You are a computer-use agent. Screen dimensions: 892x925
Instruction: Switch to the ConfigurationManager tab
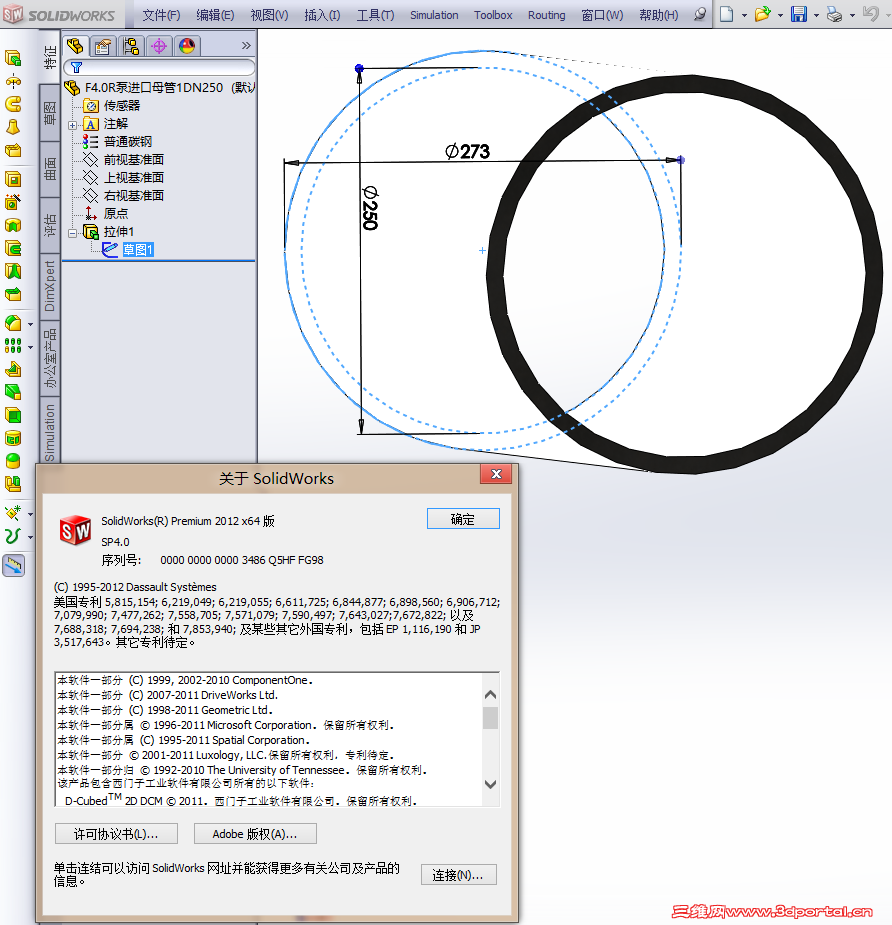pos(131,46)
